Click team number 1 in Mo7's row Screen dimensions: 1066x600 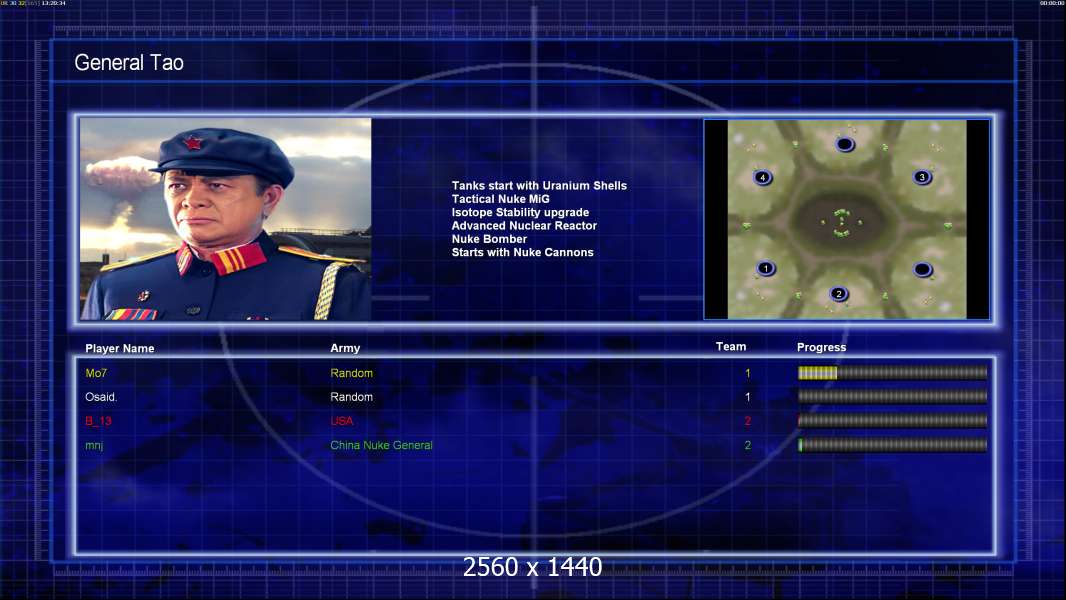point(748,373)
